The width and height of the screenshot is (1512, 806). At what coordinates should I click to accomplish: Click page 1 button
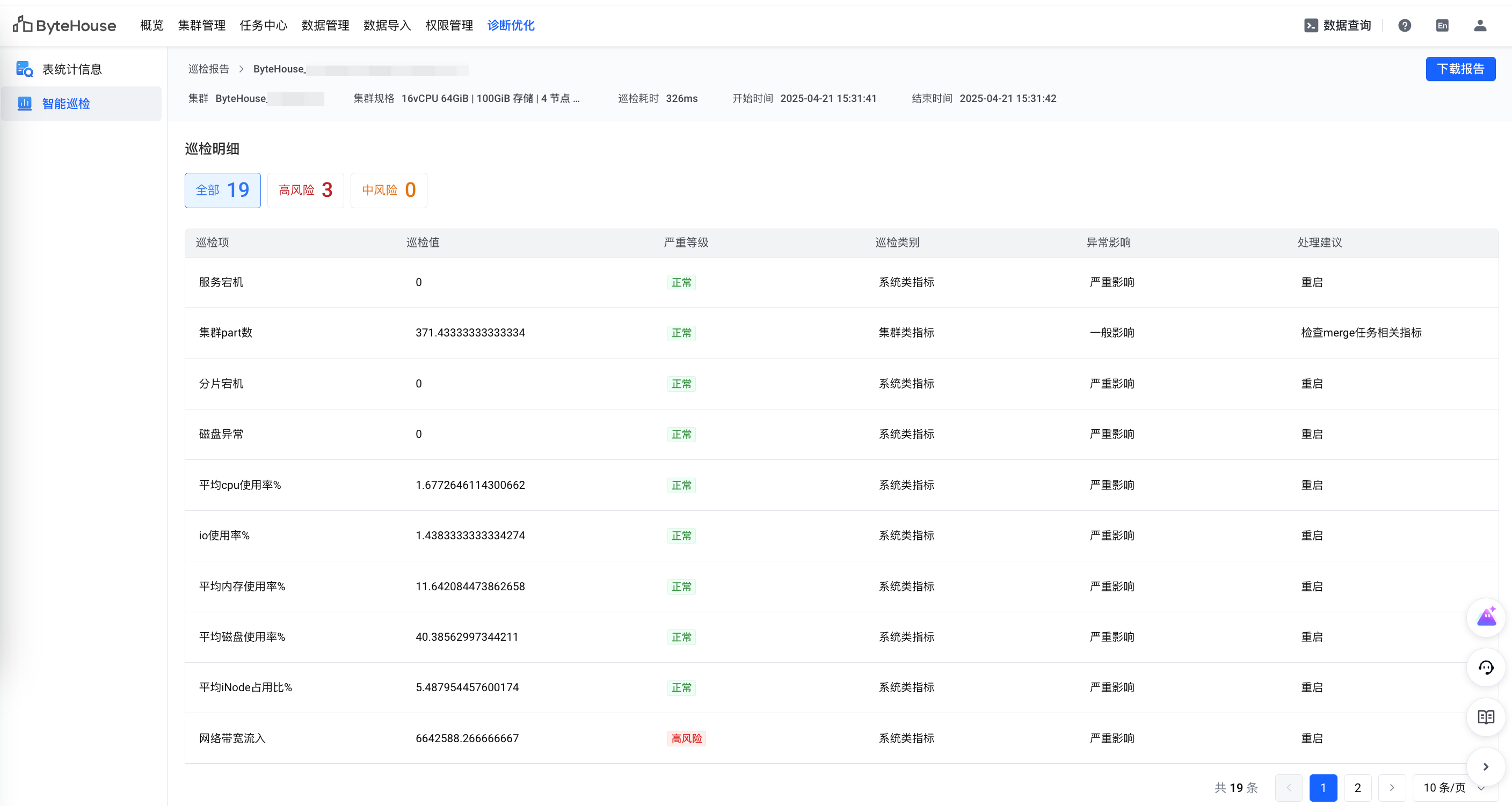[x=1323, y=787]
